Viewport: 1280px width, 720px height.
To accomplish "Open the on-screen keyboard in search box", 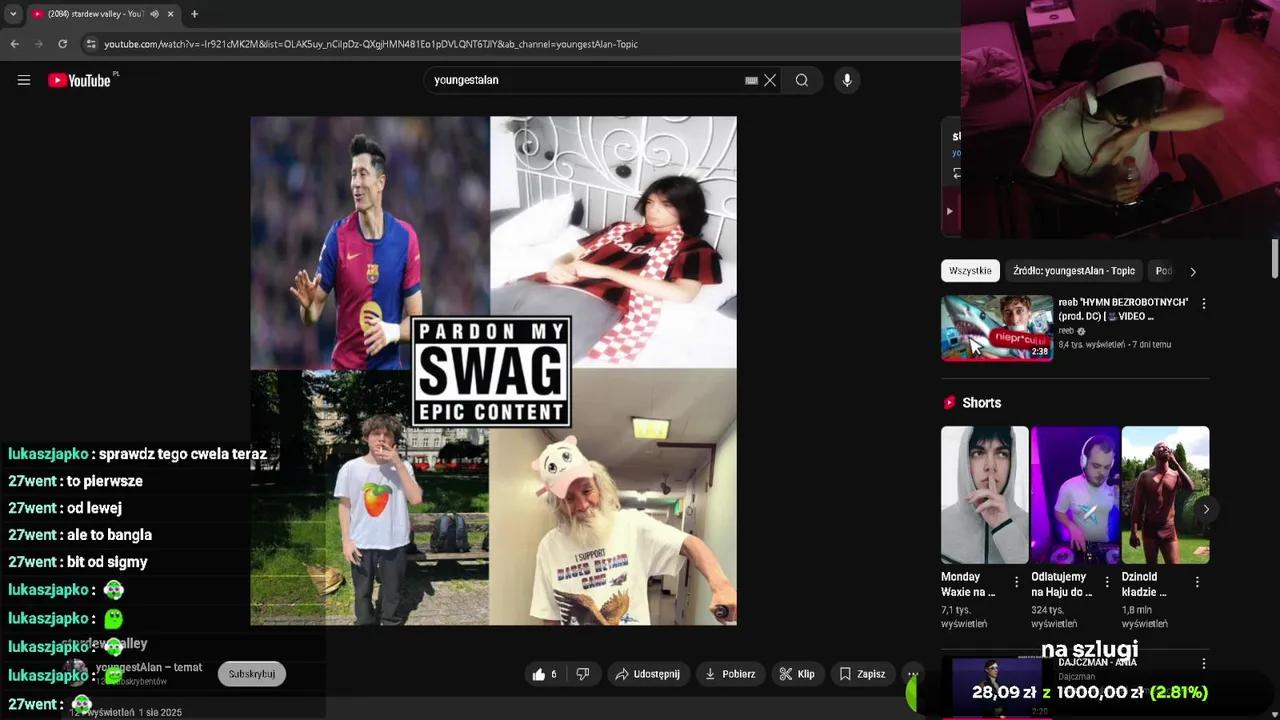I will coord(751,81).
